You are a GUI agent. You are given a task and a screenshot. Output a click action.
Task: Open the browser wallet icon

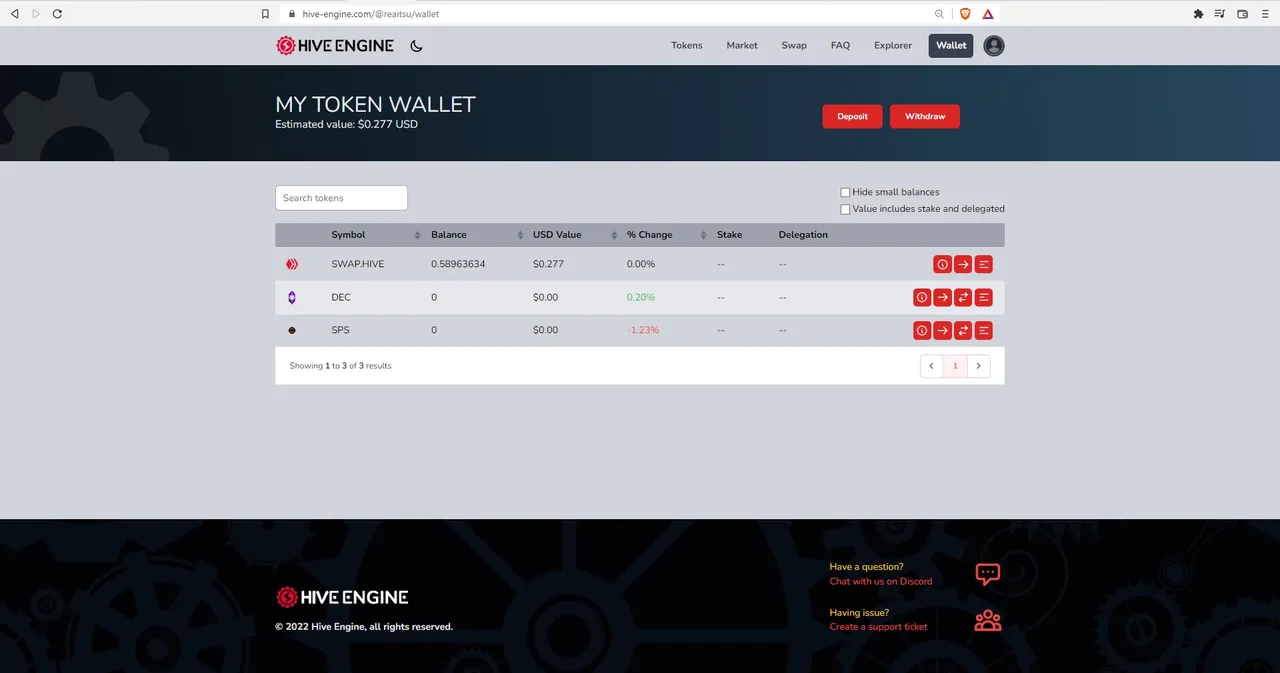(1243, 14)
